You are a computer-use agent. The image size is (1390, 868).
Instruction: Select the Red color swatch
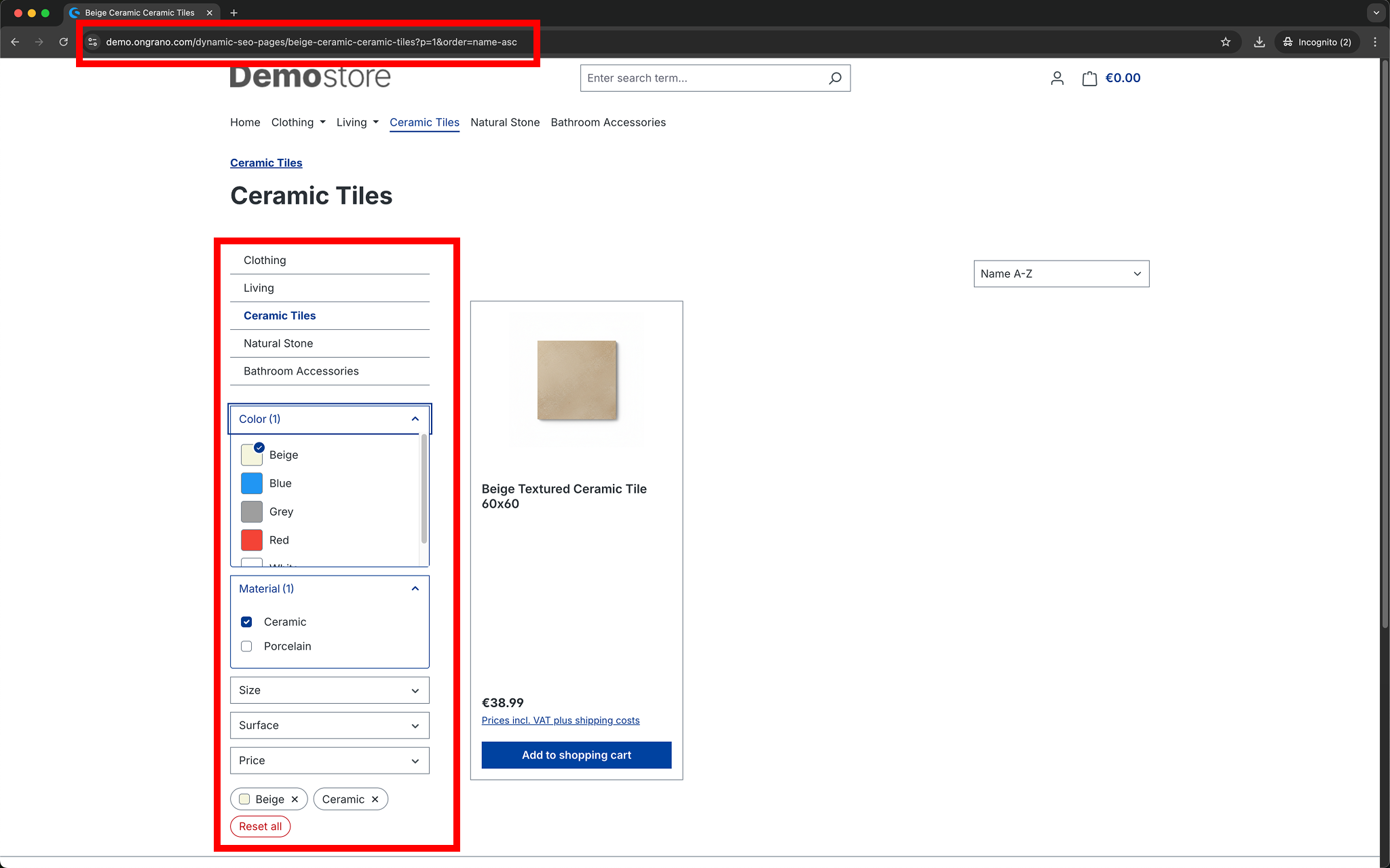pyautogui.click(x=252, y=540)
